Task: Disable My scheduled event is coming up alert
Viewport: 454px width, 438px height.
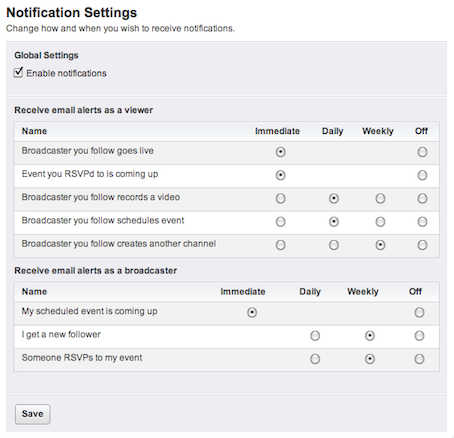Action: (419, 312)
